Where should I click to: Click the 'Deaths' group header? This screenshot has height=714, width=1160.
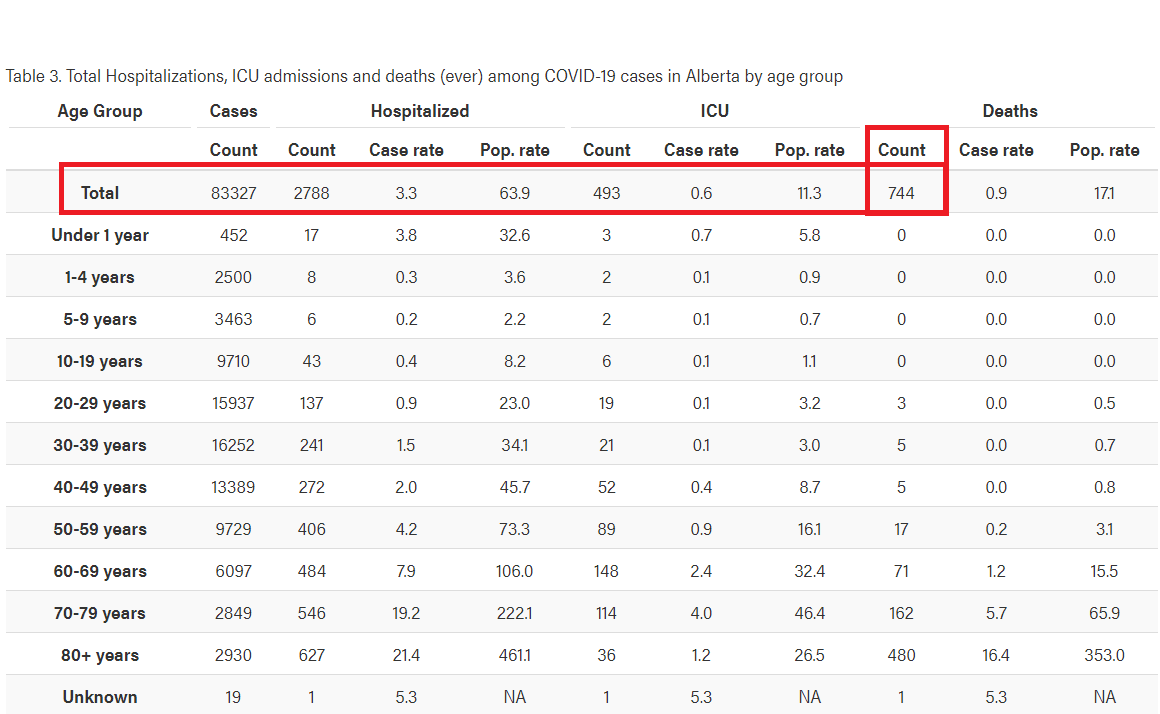point(1010,111)
